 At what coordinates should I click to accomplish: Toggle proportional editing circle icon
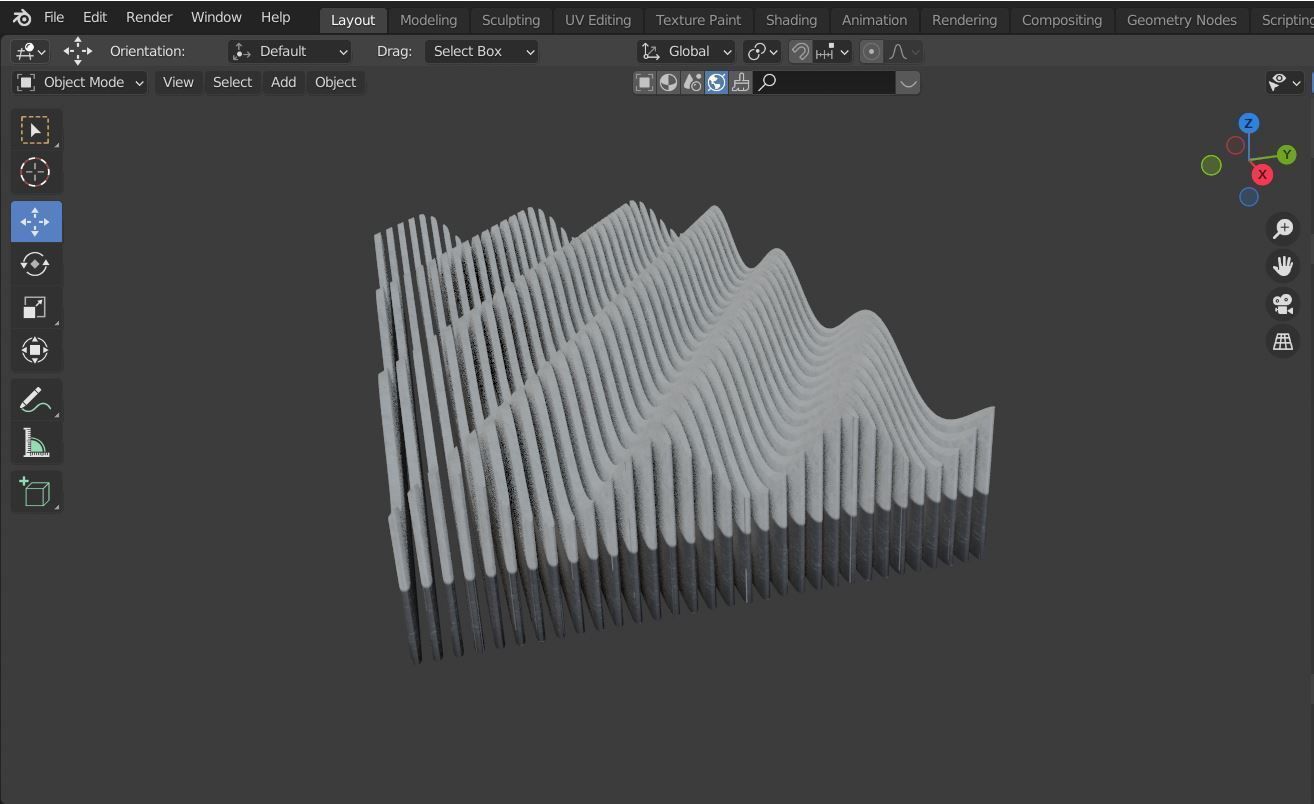pos(871,51)
